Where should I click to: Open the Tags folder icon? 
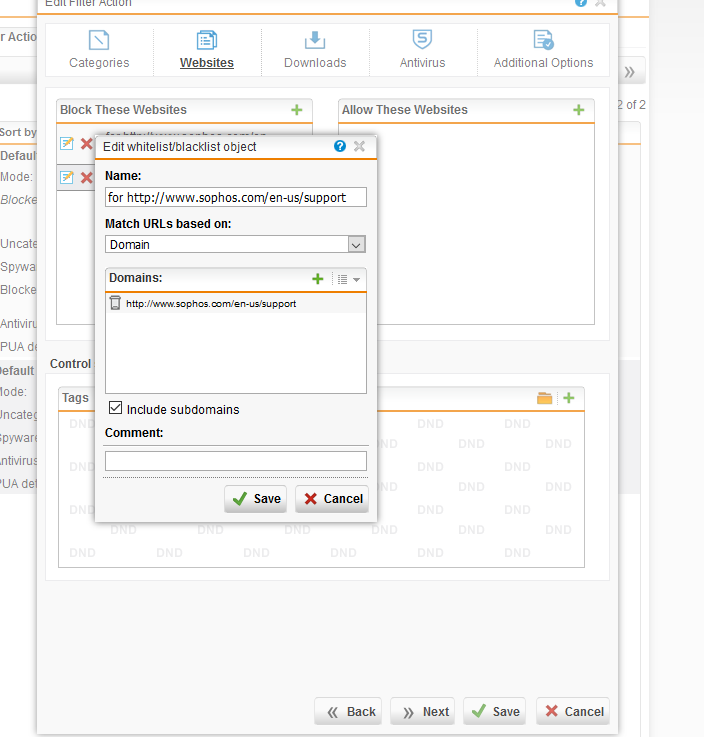544,398
